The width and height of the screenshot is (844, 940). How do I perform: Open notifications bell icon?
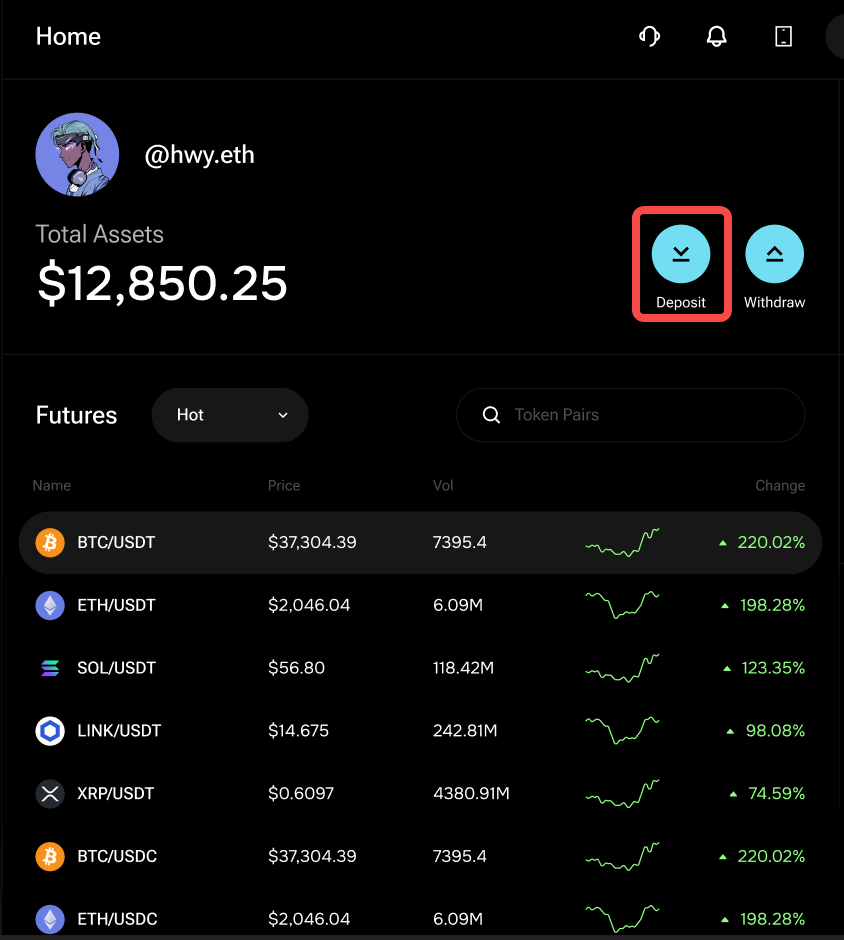coord(716,37)
